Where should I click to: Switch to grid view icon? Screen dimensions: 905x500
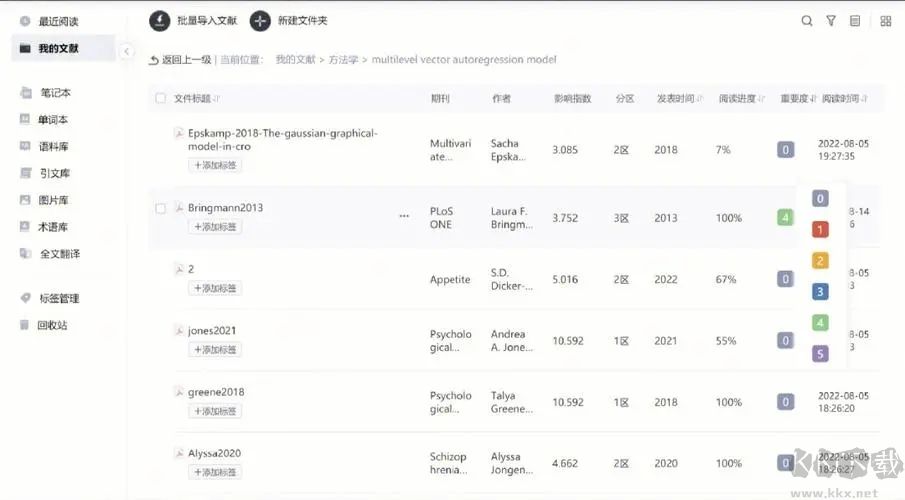click(886, 21)
